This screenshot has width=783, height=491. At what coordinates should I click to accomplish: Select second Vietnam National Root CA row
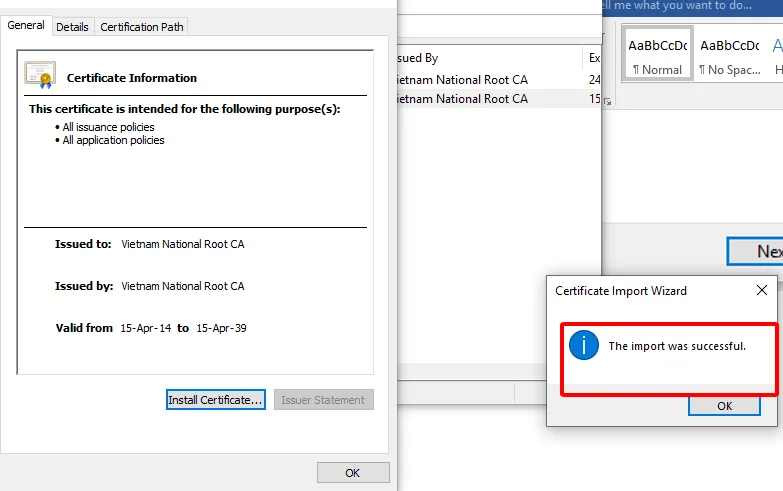(x=499, y=99)
